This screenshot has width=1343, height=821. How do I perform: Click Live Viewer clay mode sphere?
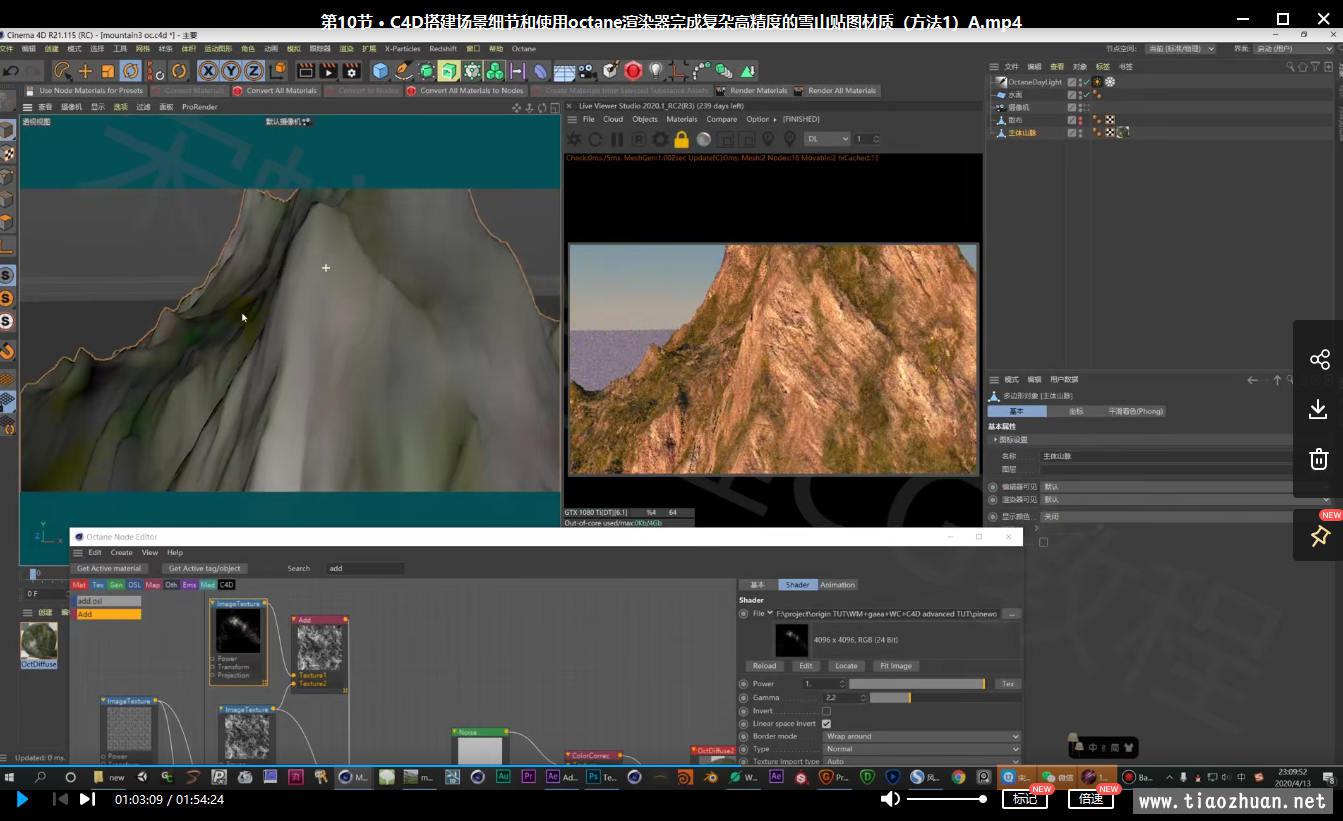(x=704, y=139)
